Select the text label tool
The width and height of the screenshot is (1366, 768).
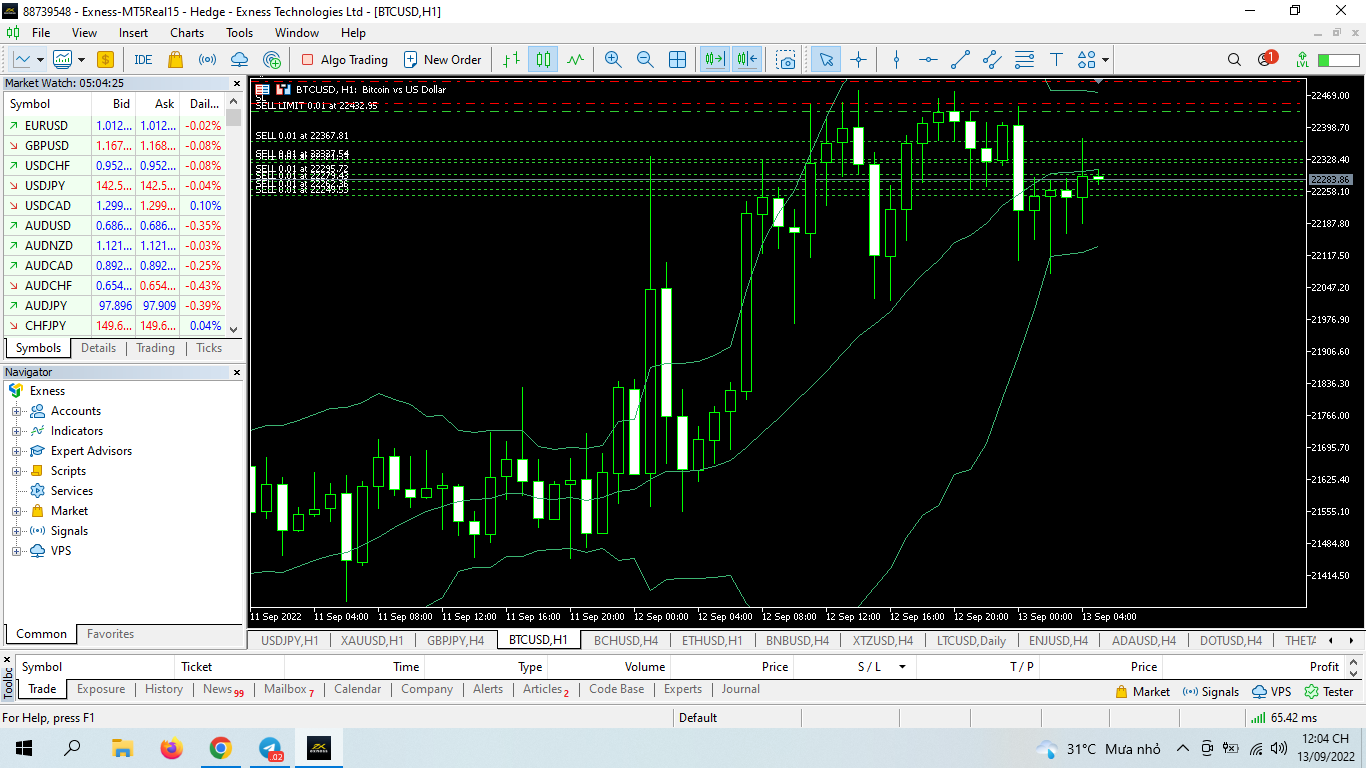(1056, 59)
